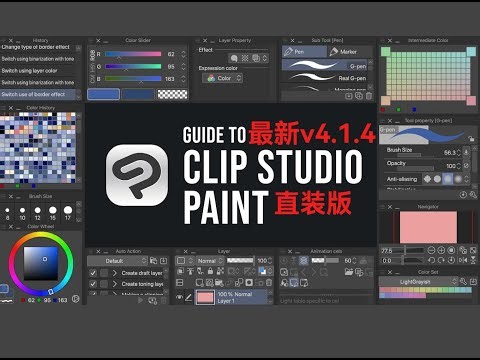Click the B color slider
Viewport: 480px width, 360px height.
click(133, 79)
